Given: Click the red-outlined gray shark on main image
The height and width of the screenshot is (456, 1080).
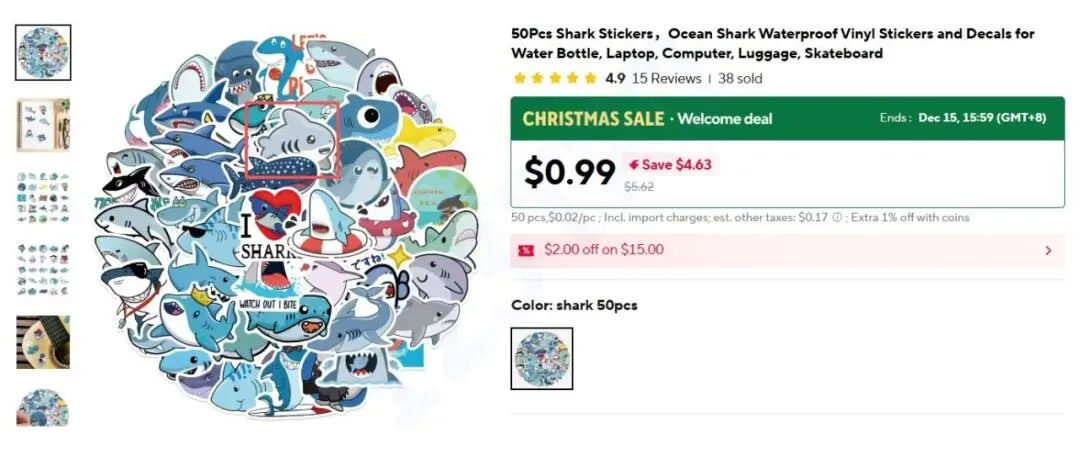Looking at the screenshot, I should [x=293, y=138].
